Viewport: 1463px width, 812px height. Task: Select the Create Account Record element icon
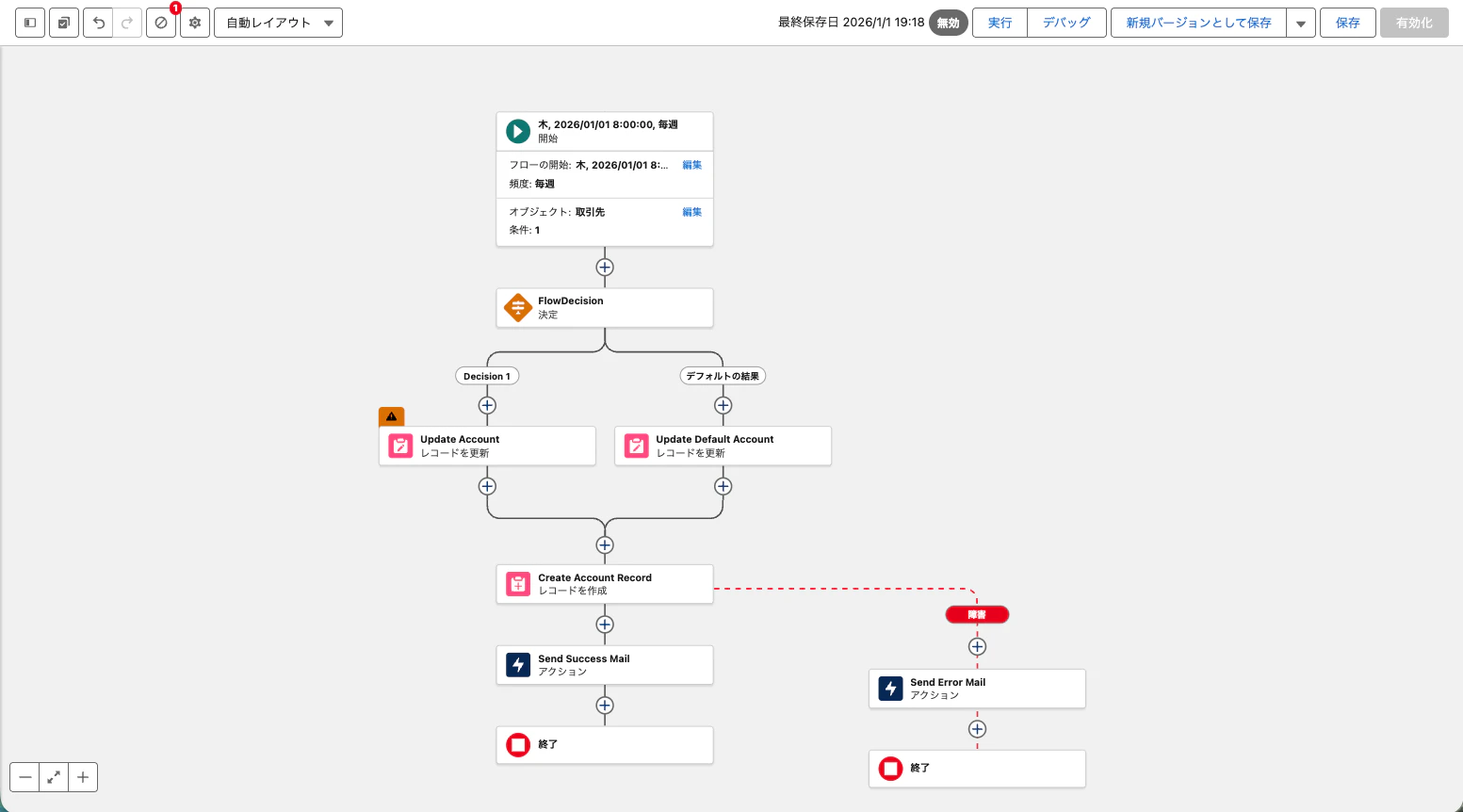tap(517, 584)
